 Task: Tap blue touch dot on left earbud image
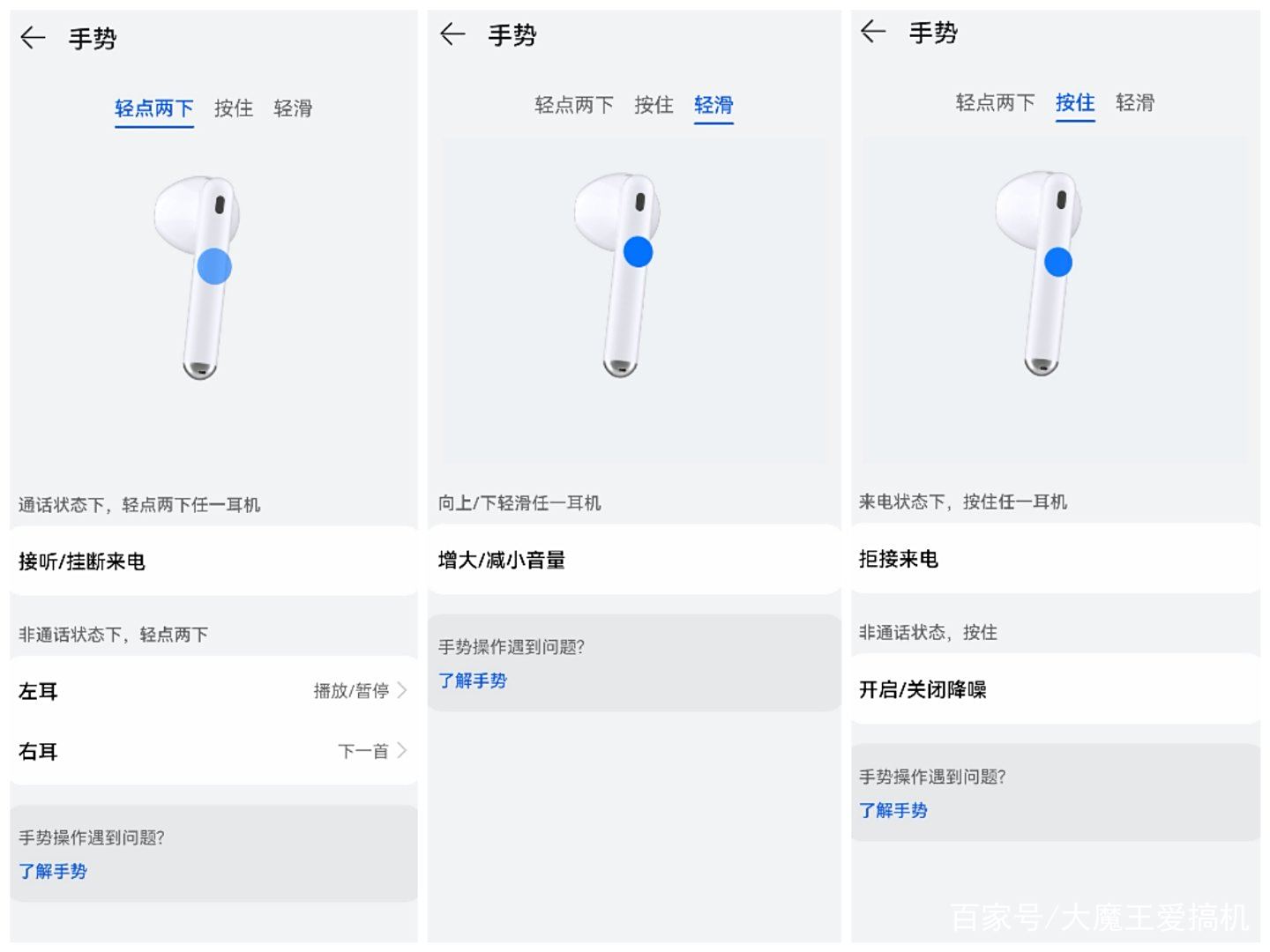(x=214, y=266)
